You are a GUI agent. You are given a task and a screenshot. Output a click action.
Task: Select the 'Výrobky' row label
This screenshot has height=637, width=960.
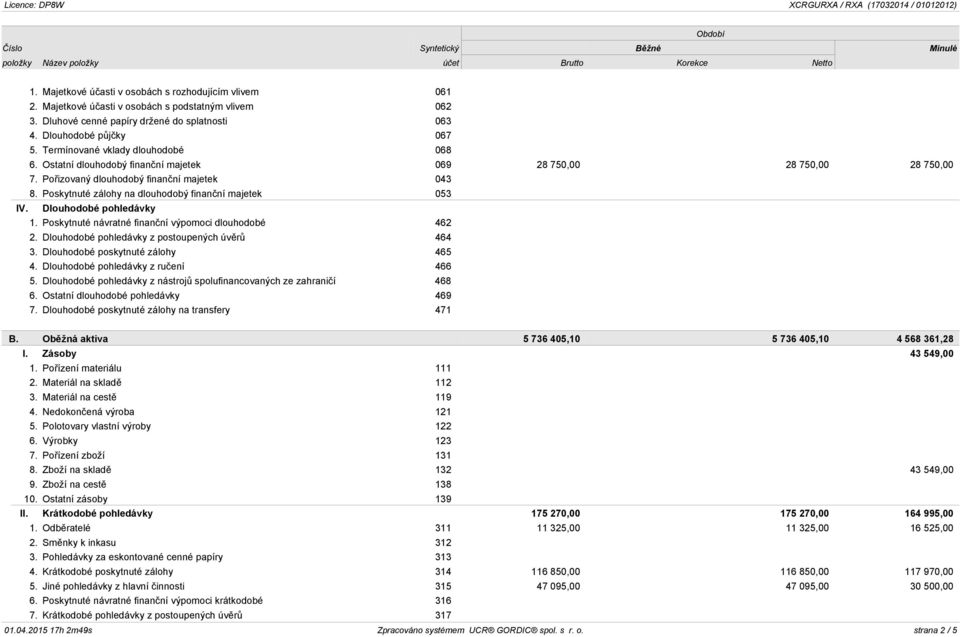point(60,441)
